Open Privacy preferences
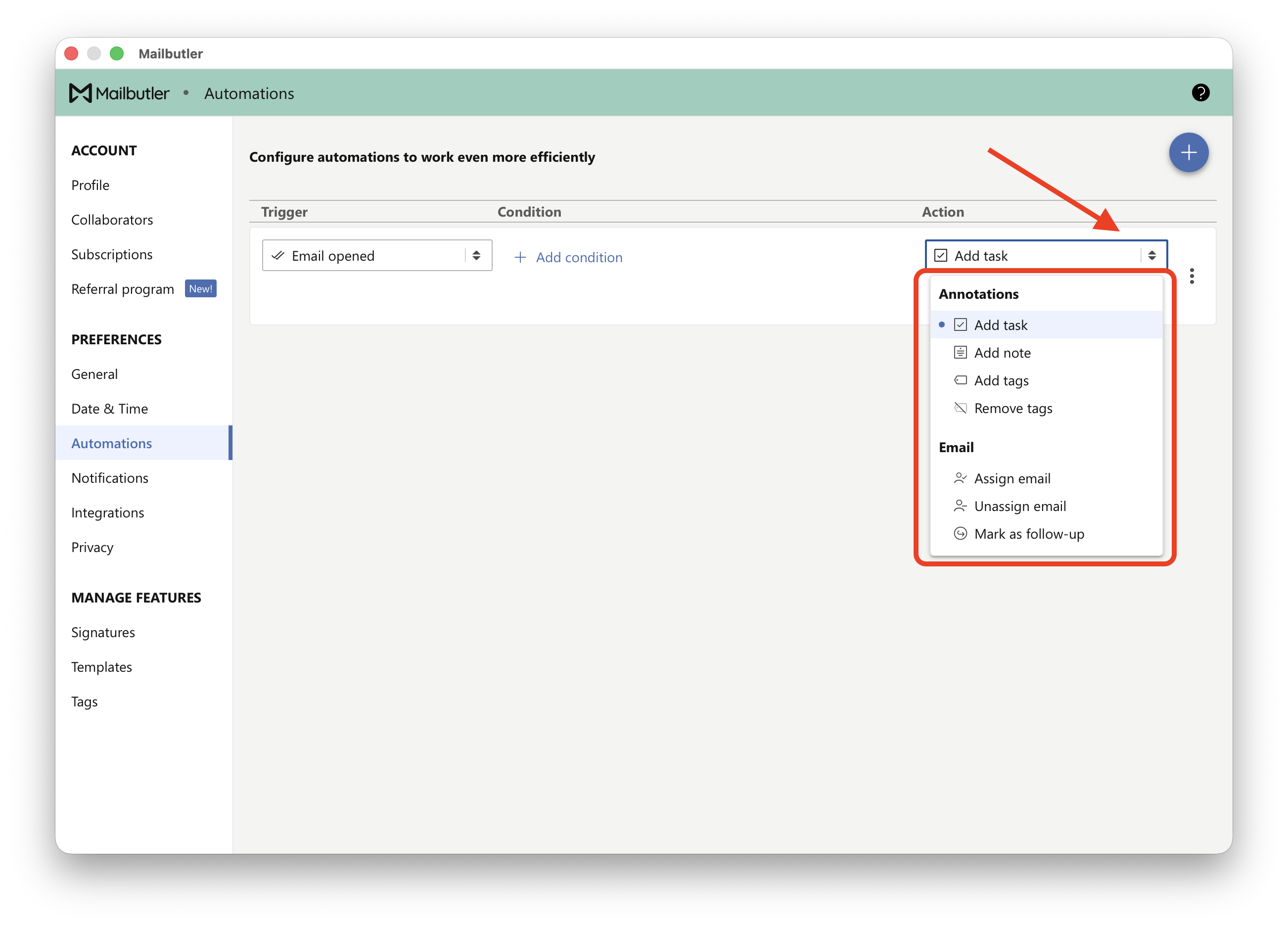 click(x=92, y=547)
